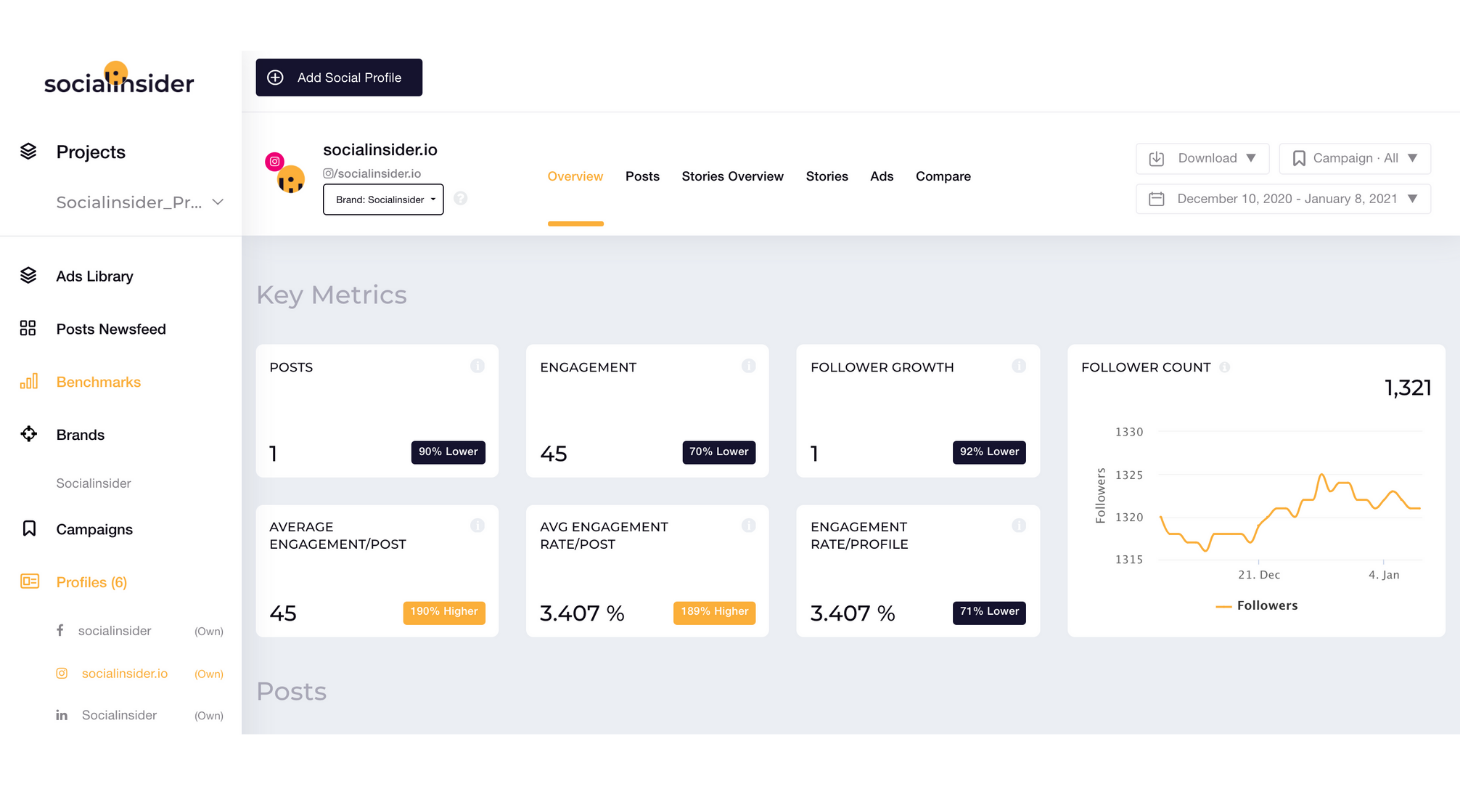Click the info icon next to FOLLOWER COUNT
This screenshot has height=800, width=1460.
pos(1224,367)
